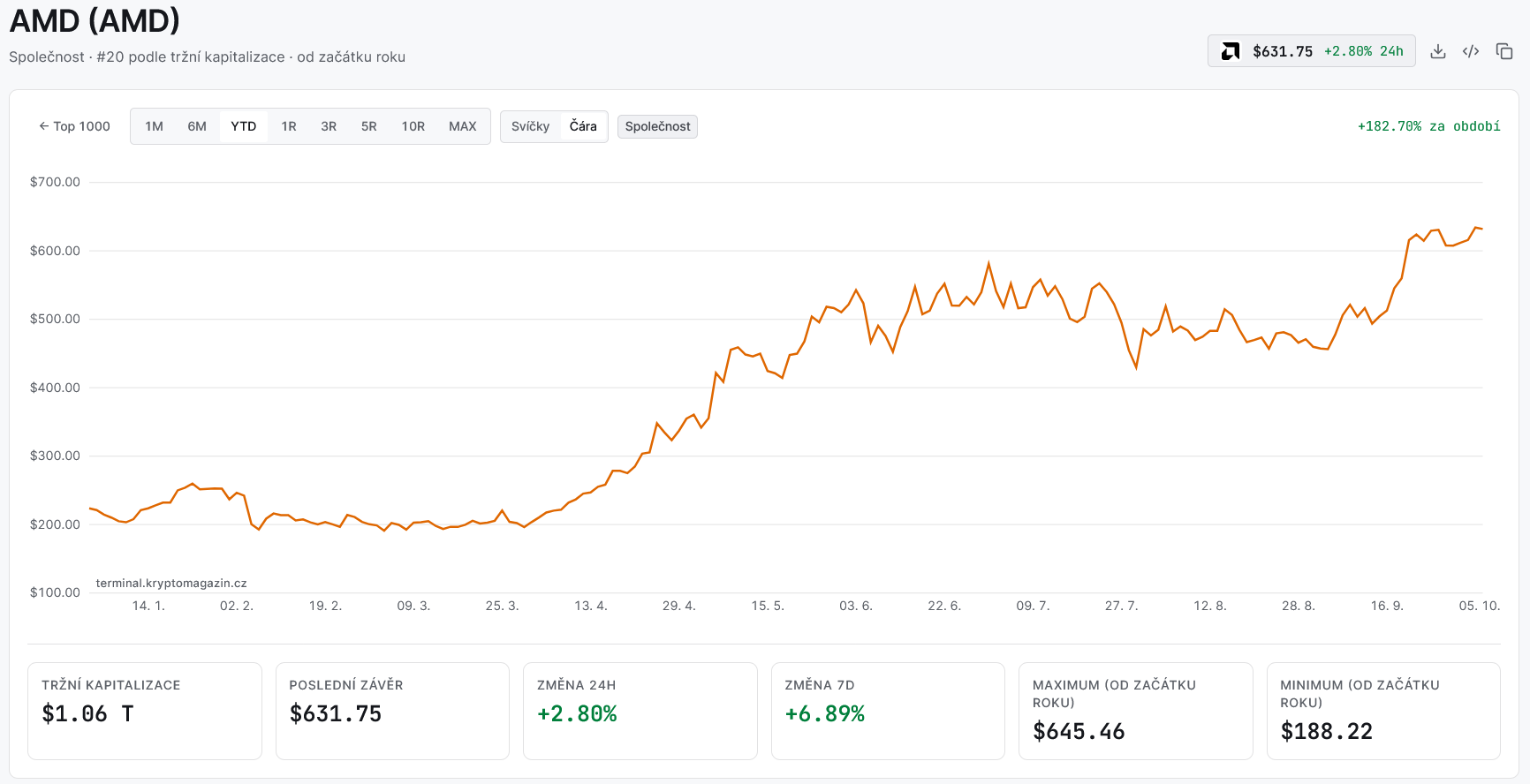The width and height of the screenshot is (1530, 784).
Task: Click the $100.00 axis label
Action: pos(55,592)
